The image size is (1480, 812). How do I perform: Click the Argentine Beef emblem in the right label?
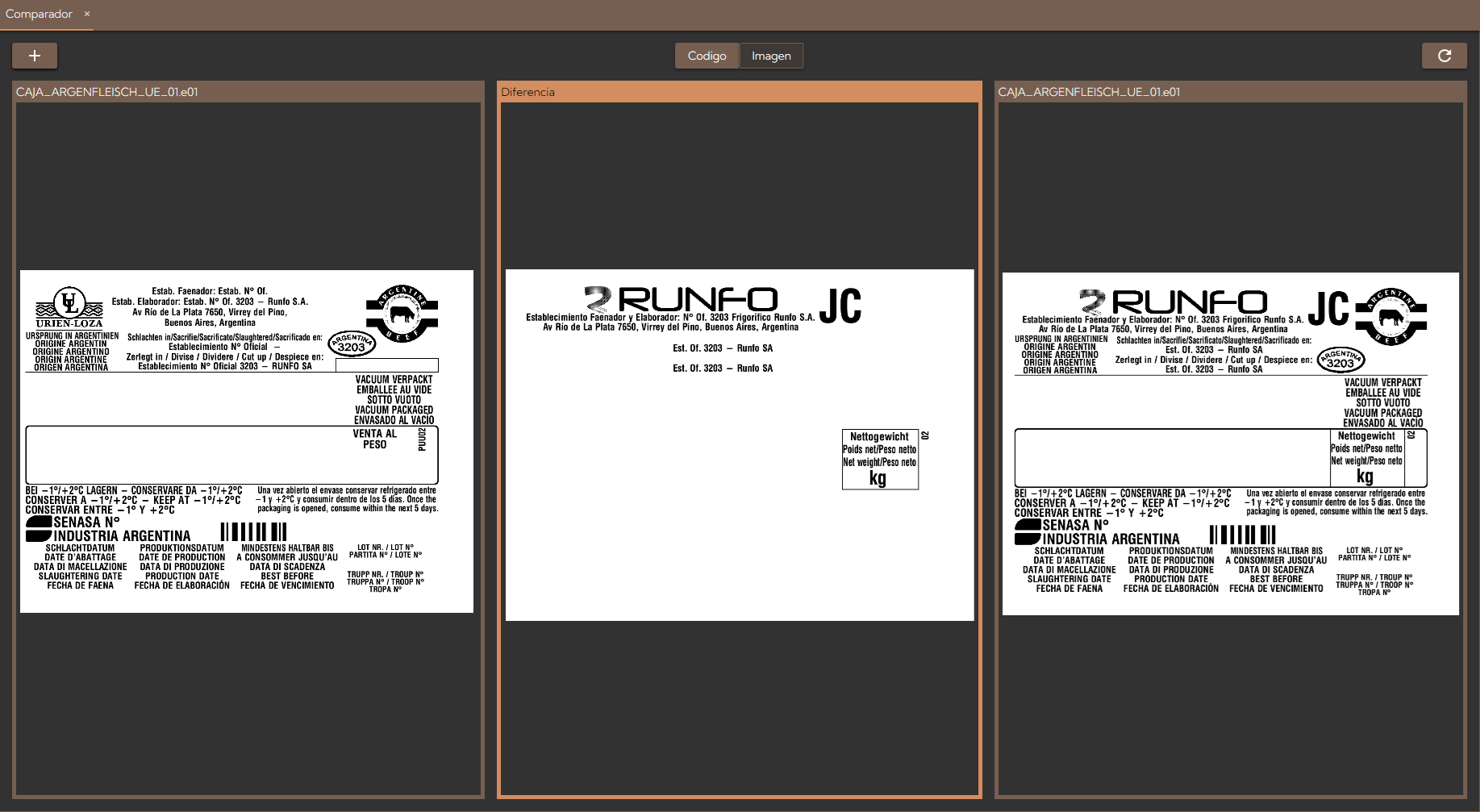coord(1391,316)
